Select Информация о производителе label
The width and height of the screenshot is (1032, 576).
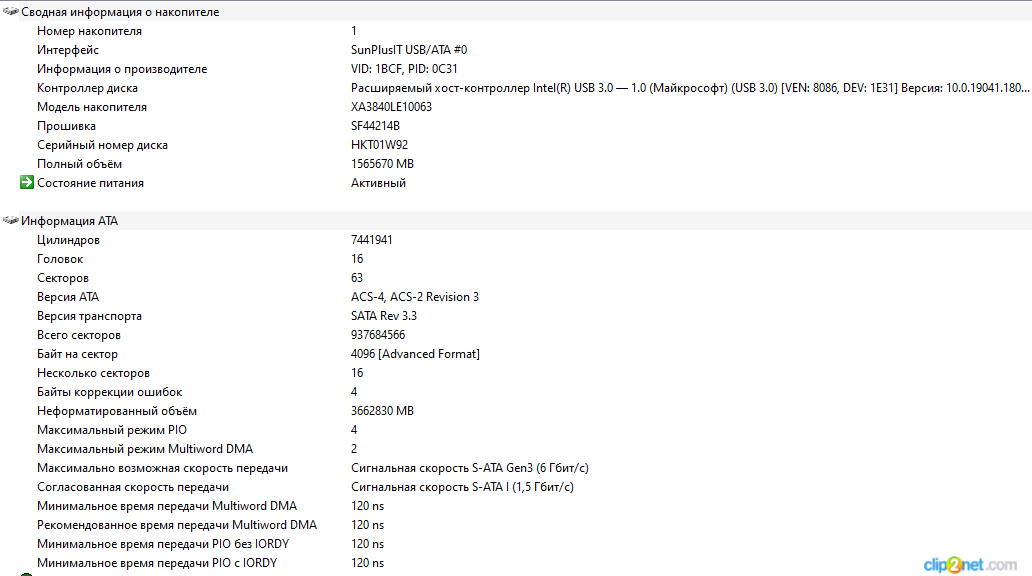[x=122, y=69]
